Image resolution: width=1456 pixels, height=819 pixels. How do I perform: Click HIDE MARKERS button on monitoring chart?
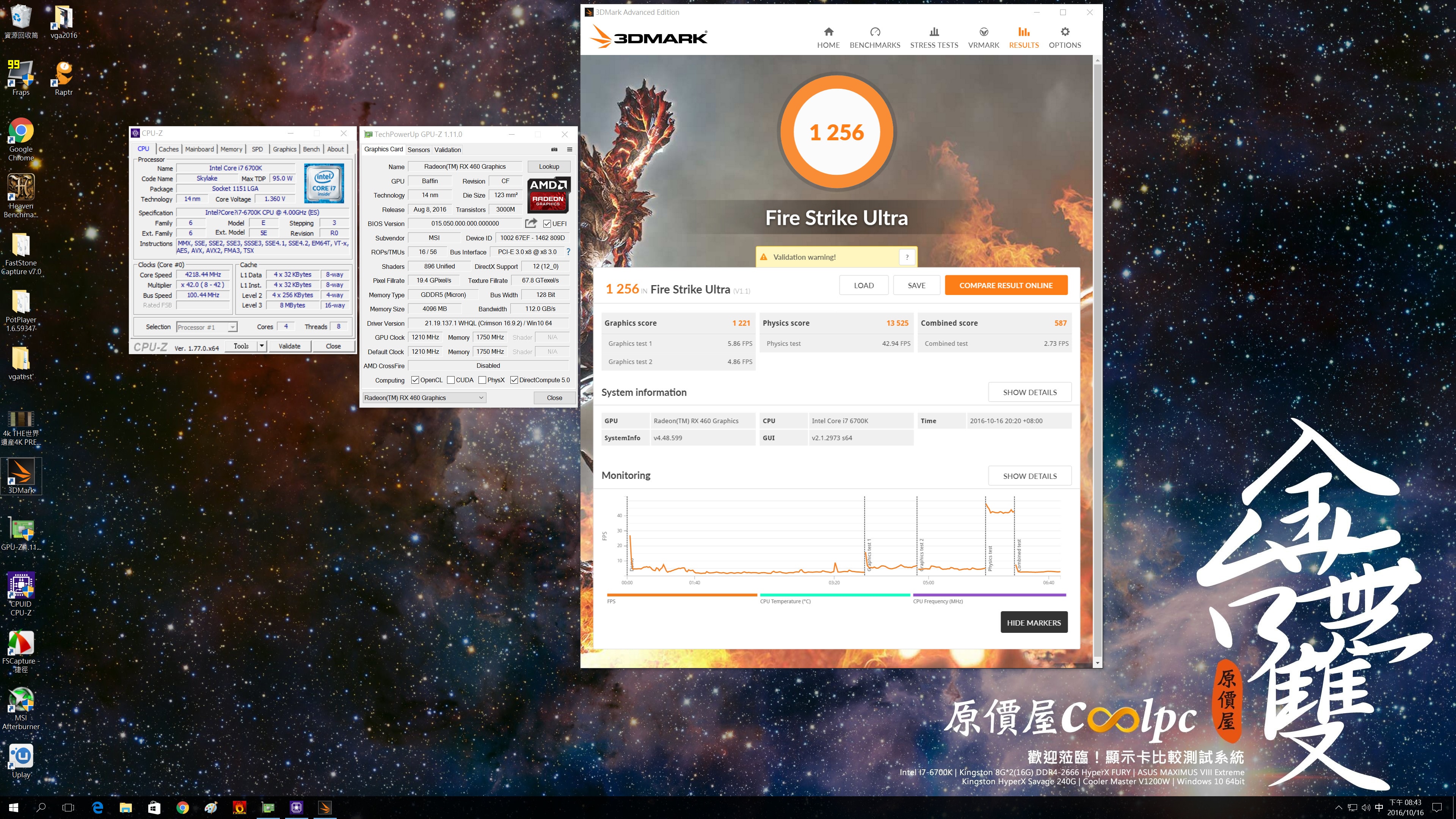[1034, 622]
